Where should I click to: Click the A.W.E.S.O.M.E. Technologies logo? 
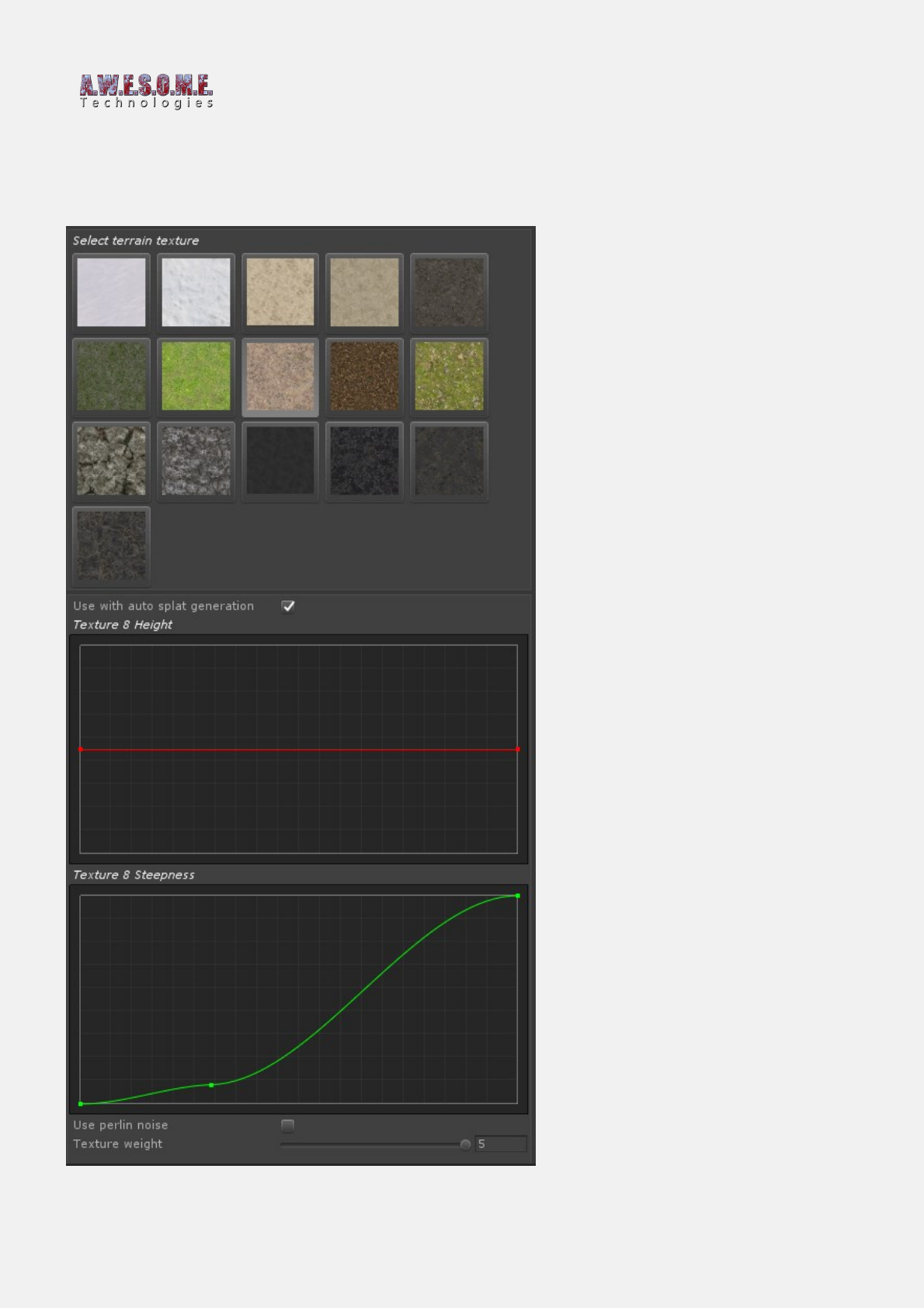pos(147,92)
